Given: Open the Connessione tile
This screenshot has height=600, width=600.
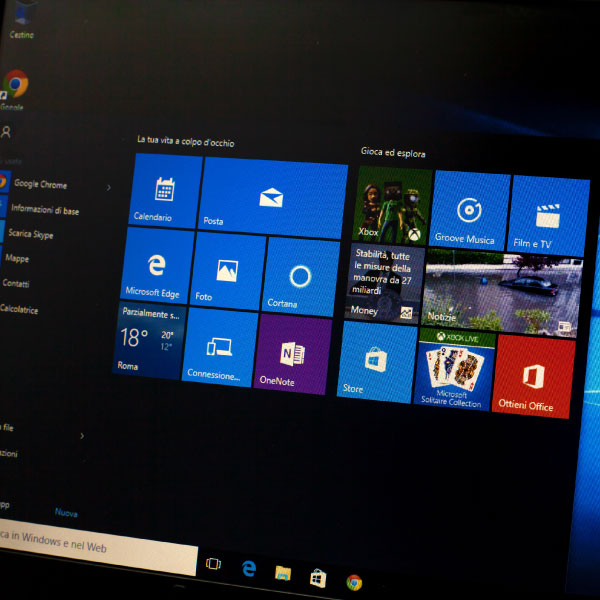Looking at the screenshot, I should [220, 347].
